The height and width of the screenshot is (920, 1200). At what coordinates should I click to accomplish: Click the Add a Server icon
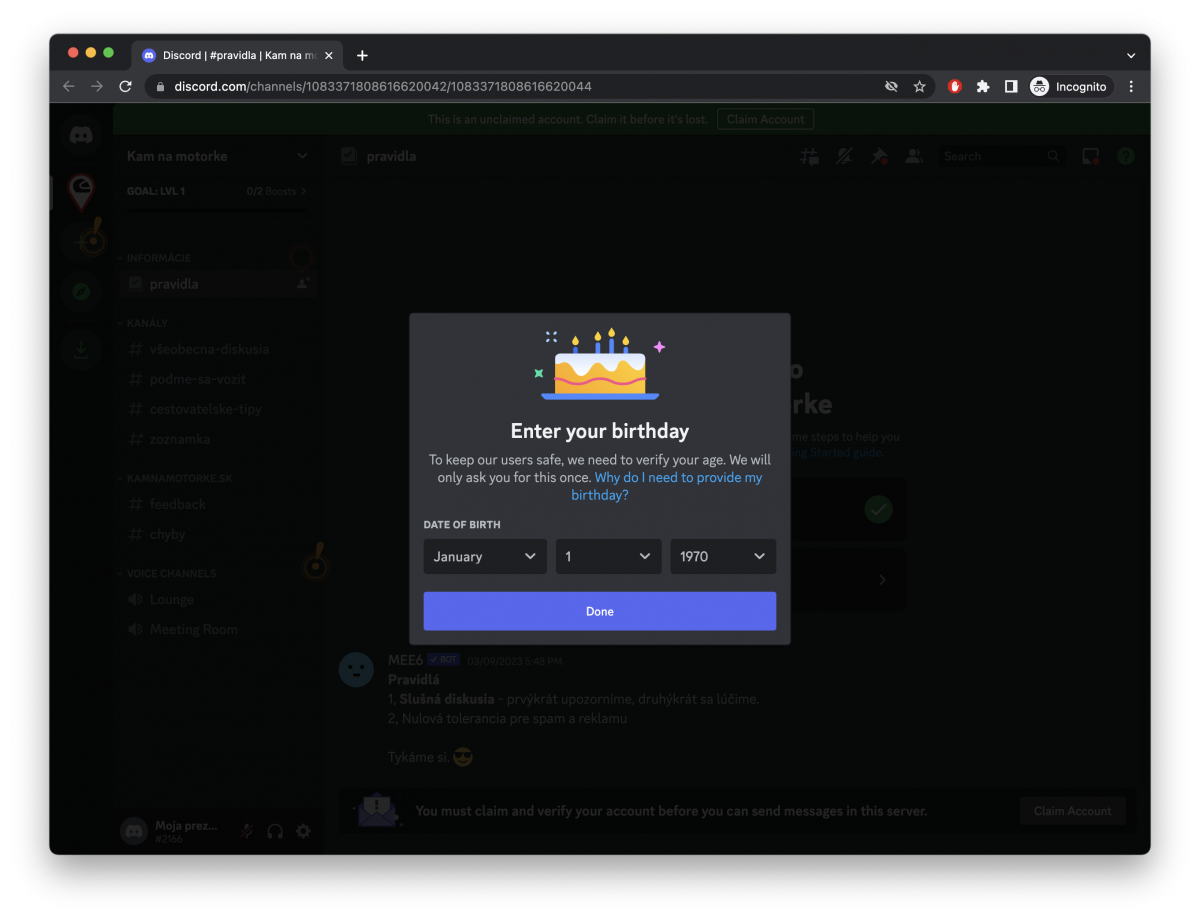(82, 241)
